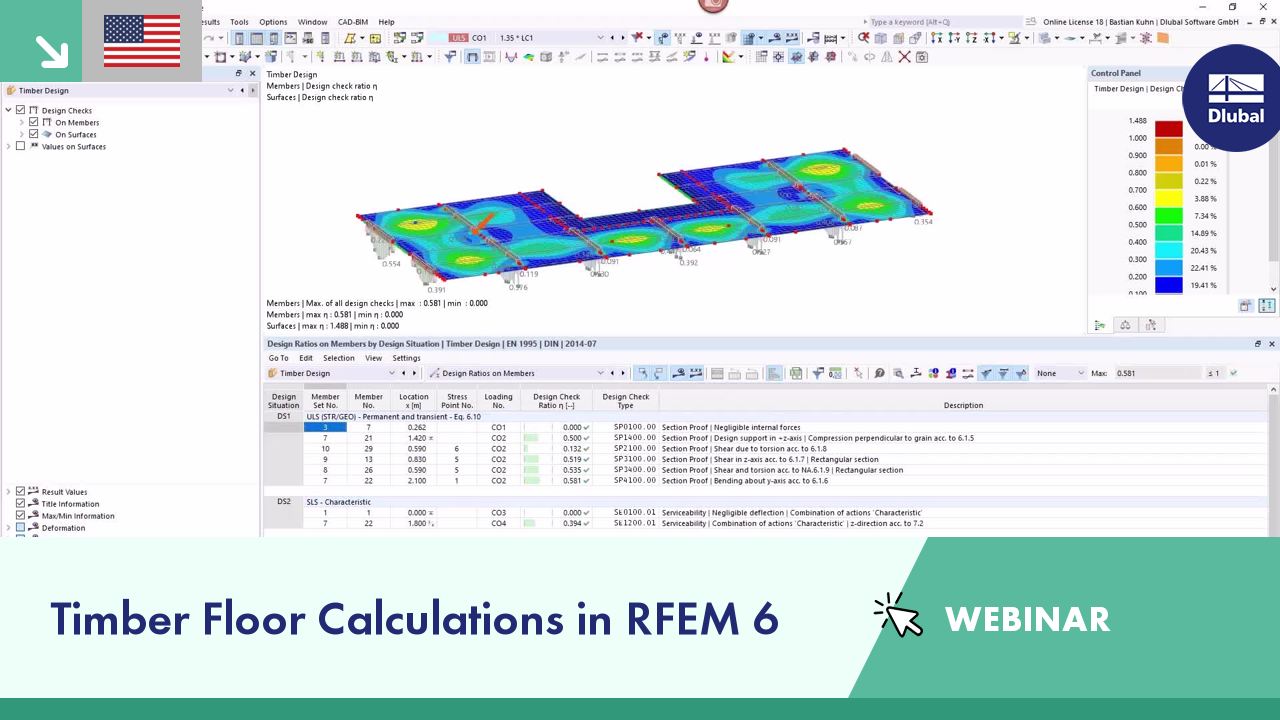Select the filter funnel icon in results toolbar
1280x720 pixels.
(x=819, y=373)
